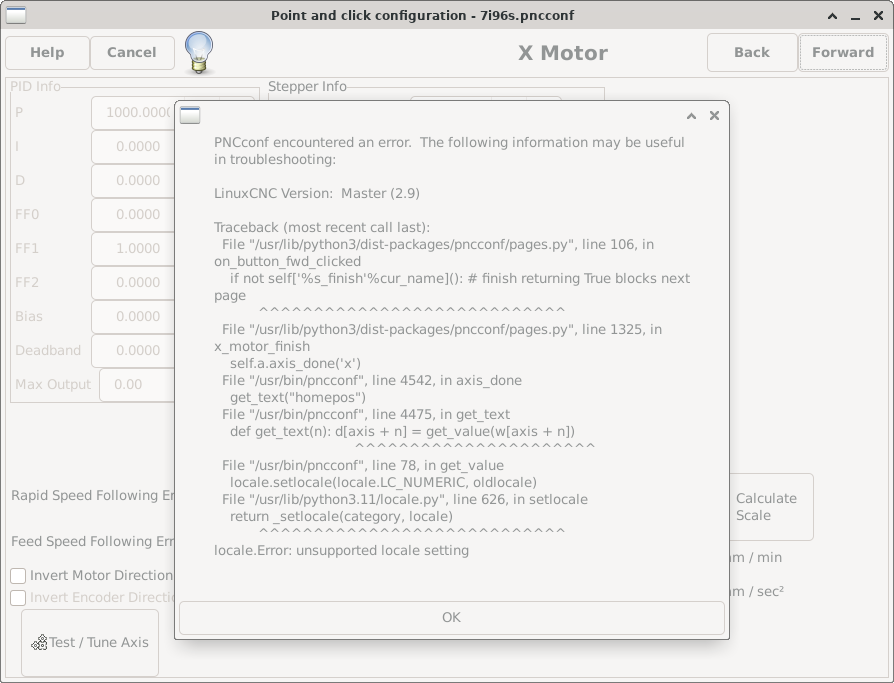The width and height of the screenshot is (894, 683).
Task: Select the P value input field
Action: coord(134,113)
